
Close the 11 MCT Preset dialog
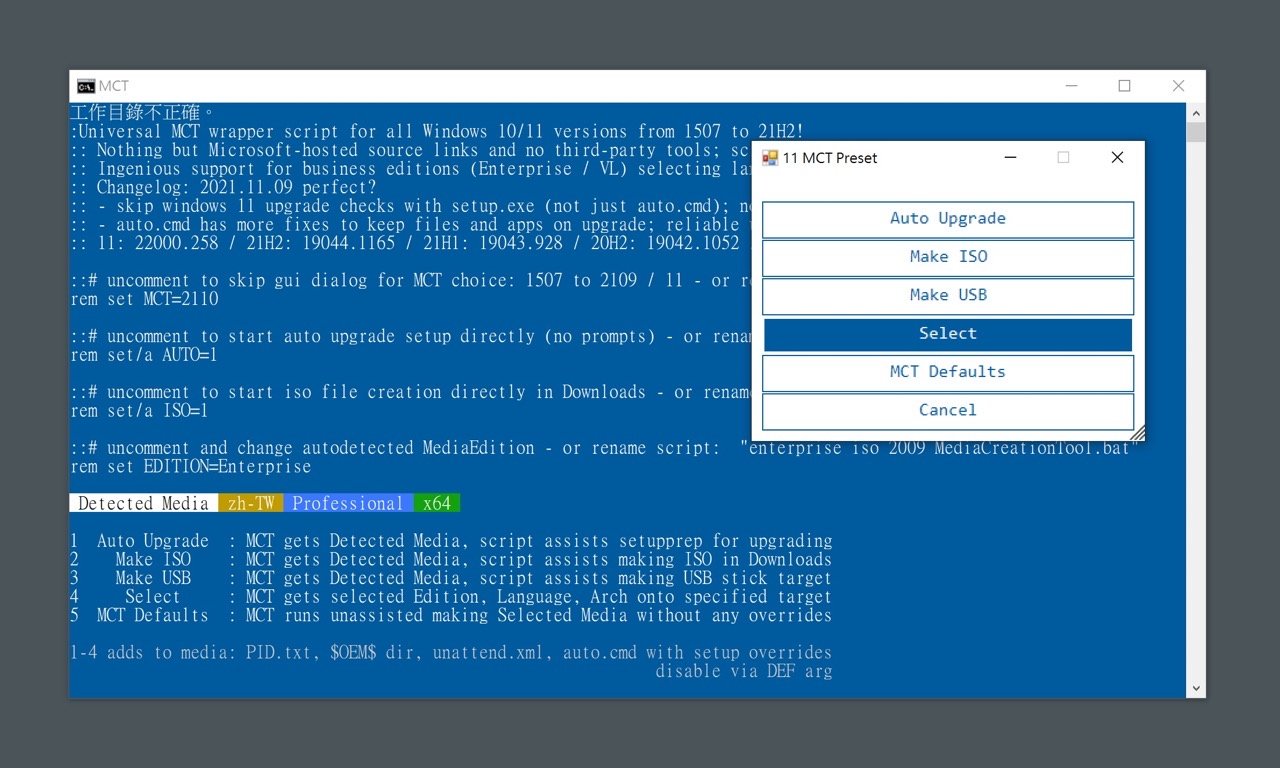(x=1117, y=158)
